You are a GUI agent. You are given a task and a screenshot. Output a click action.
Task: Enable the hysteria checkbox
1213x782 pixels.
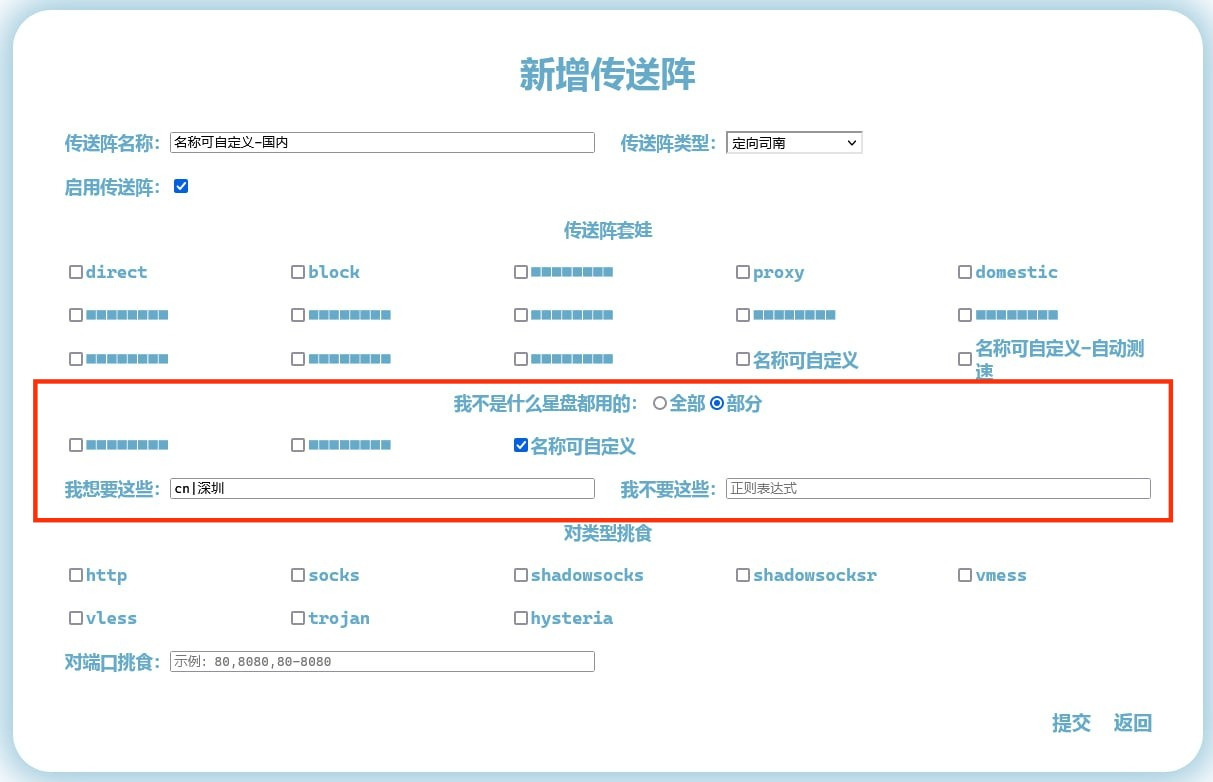pyautogui.click(x=521, y=618)
